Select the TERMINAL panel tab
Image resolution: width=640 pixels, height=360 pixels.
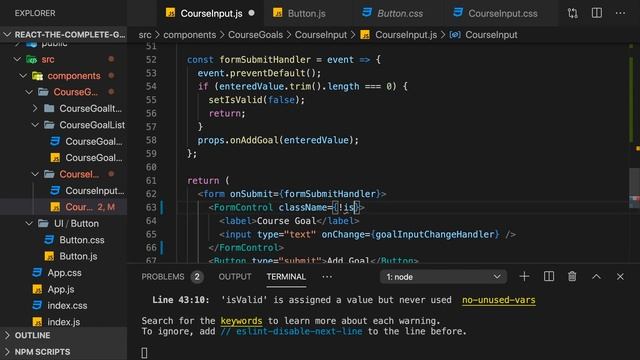286,277
